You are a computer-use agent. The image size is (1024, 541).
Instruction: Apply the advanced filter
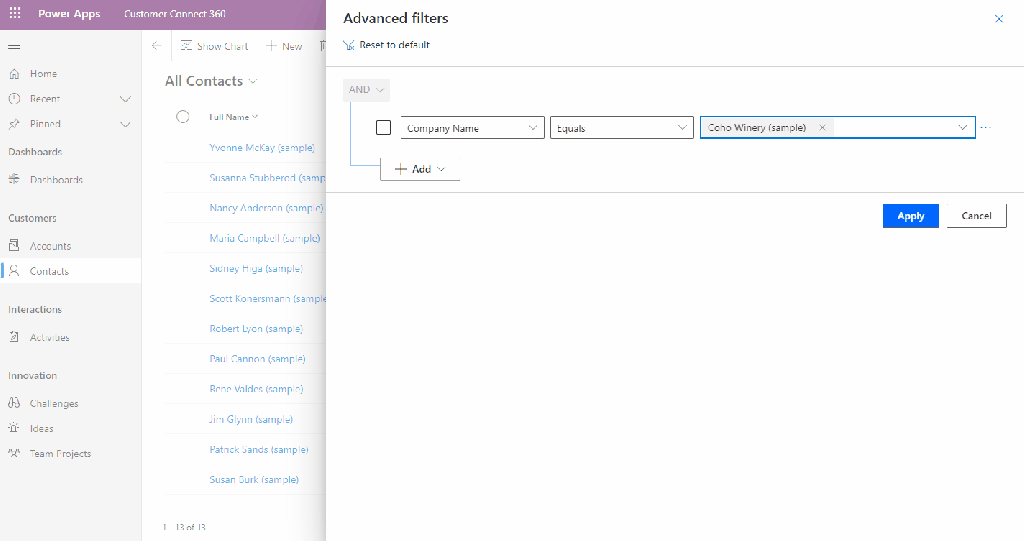click(910, 216)
